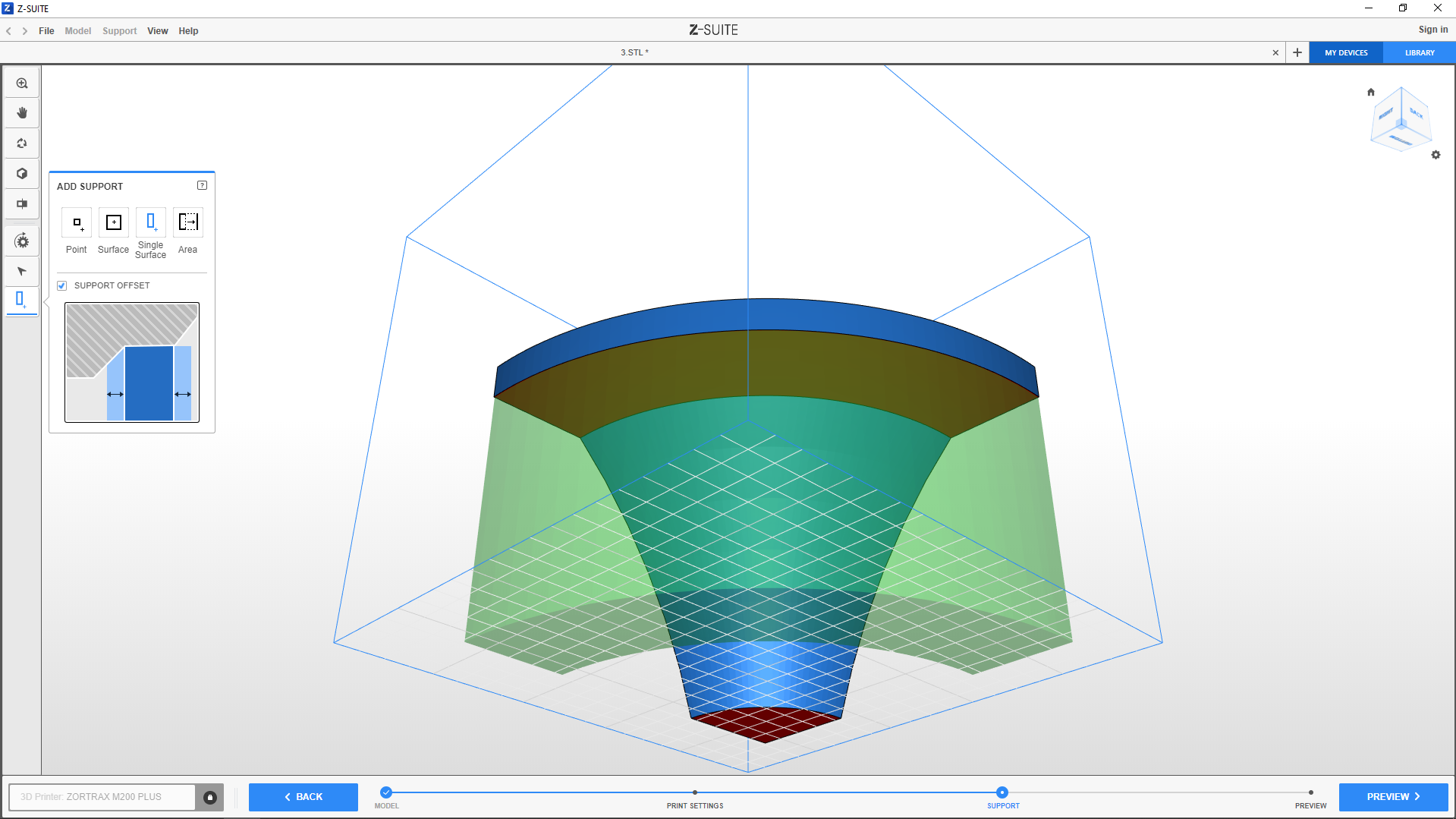Click the home view icon
Screen dimensions: 1456x819
[1371, 93]
